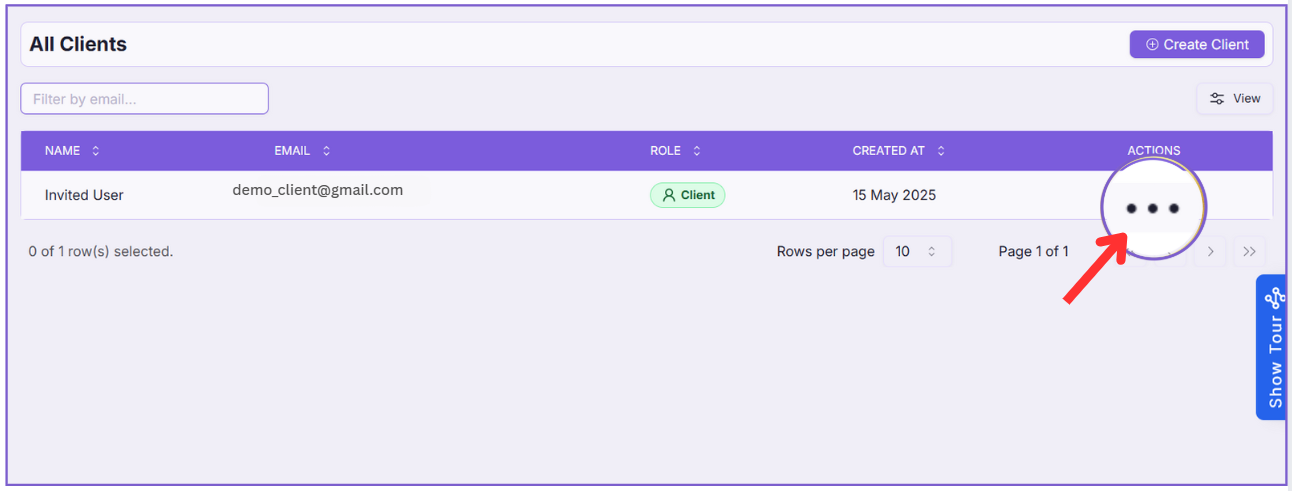Jump to last page with the double chevron
The image size is (1292, 491).
point(1249,252)
